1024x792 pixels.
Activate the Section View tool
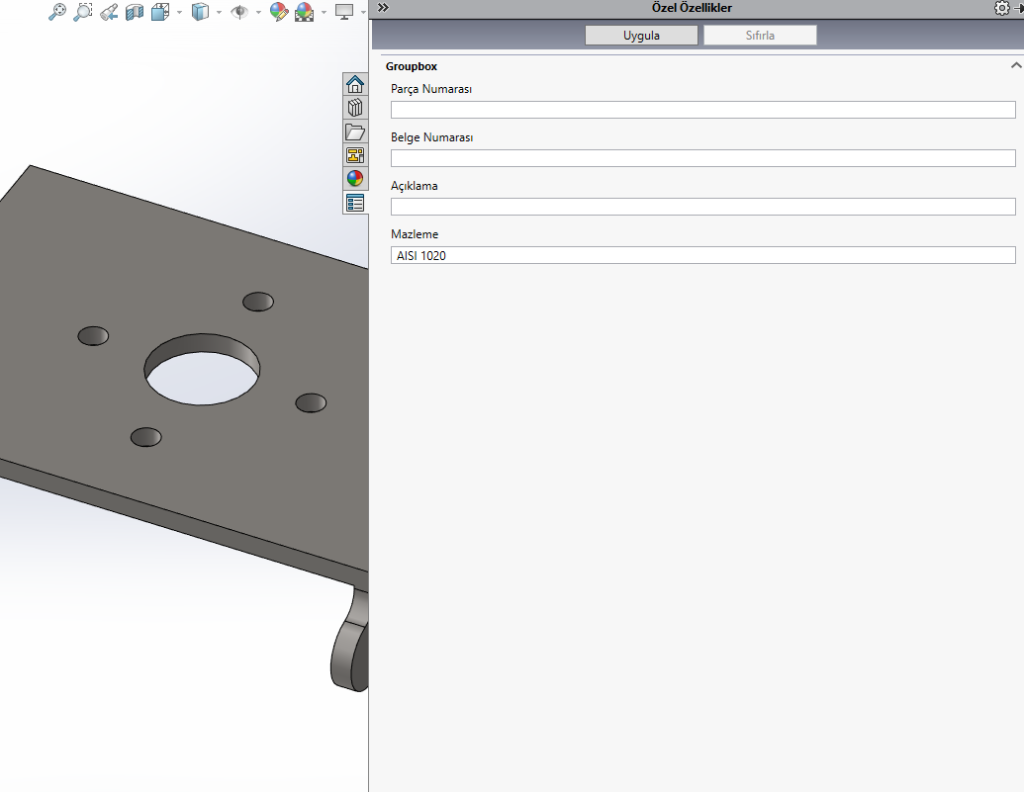tap(135, 12)
